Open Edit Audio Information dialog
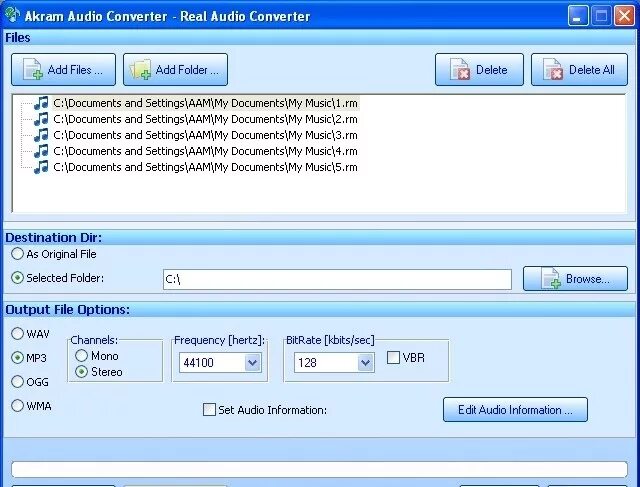The height and width of the screenshot is (487, 640). pos(515,409)
